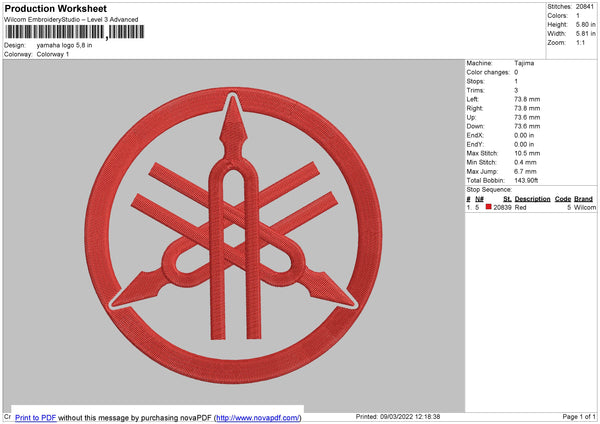The width and height of the screenshot is (600, 424).
Task: Click the 'Print to PDF' link
Action: click(x=36, y=418)
